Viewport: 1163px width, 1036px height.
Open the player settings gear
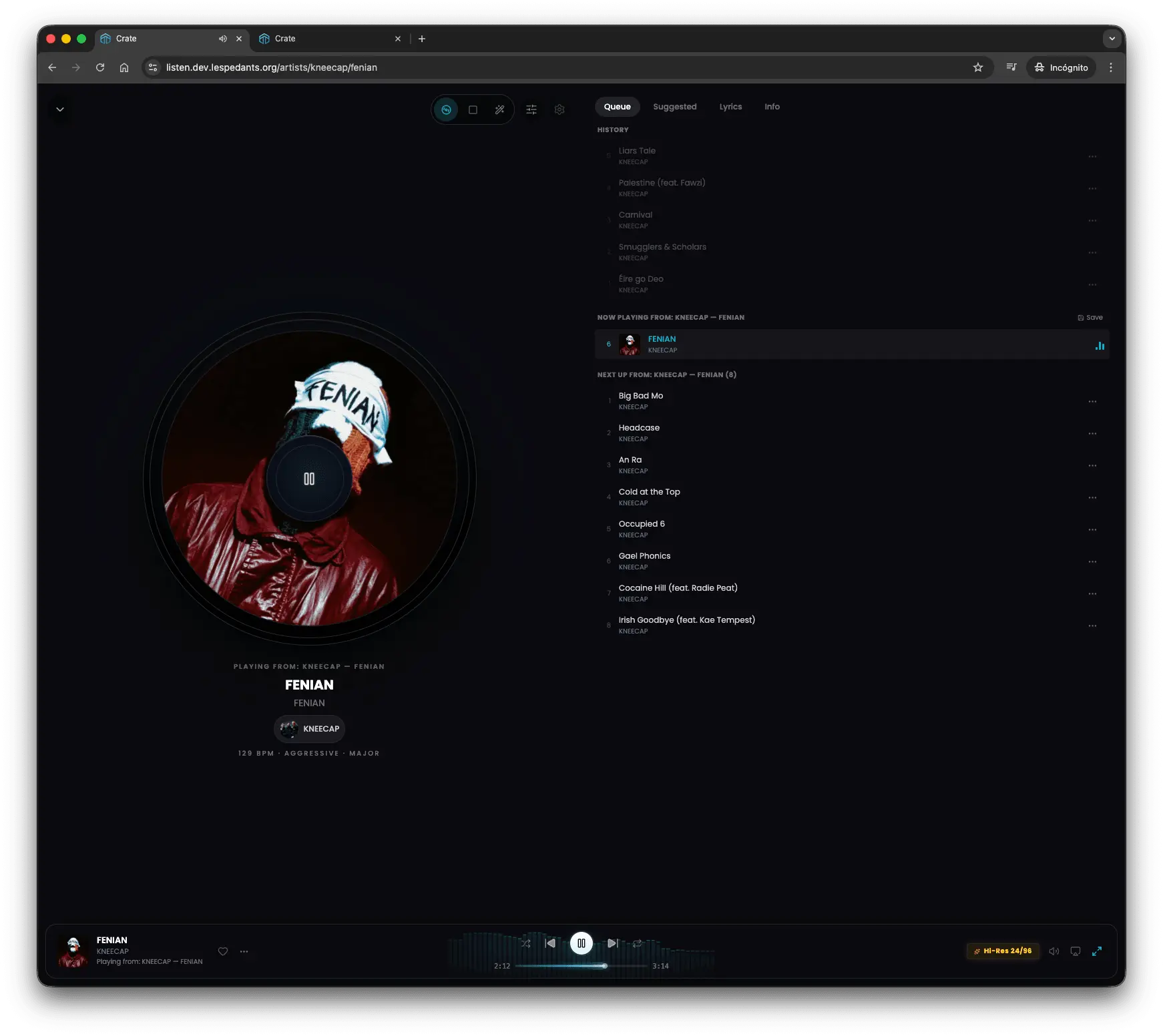point(559,109)
